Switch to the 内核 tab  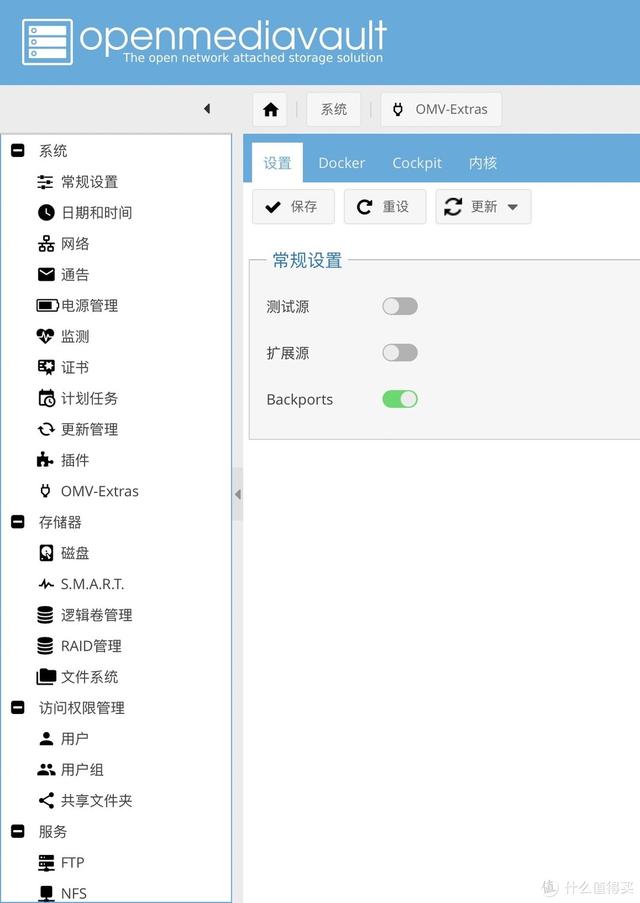[x=483, y=163]
